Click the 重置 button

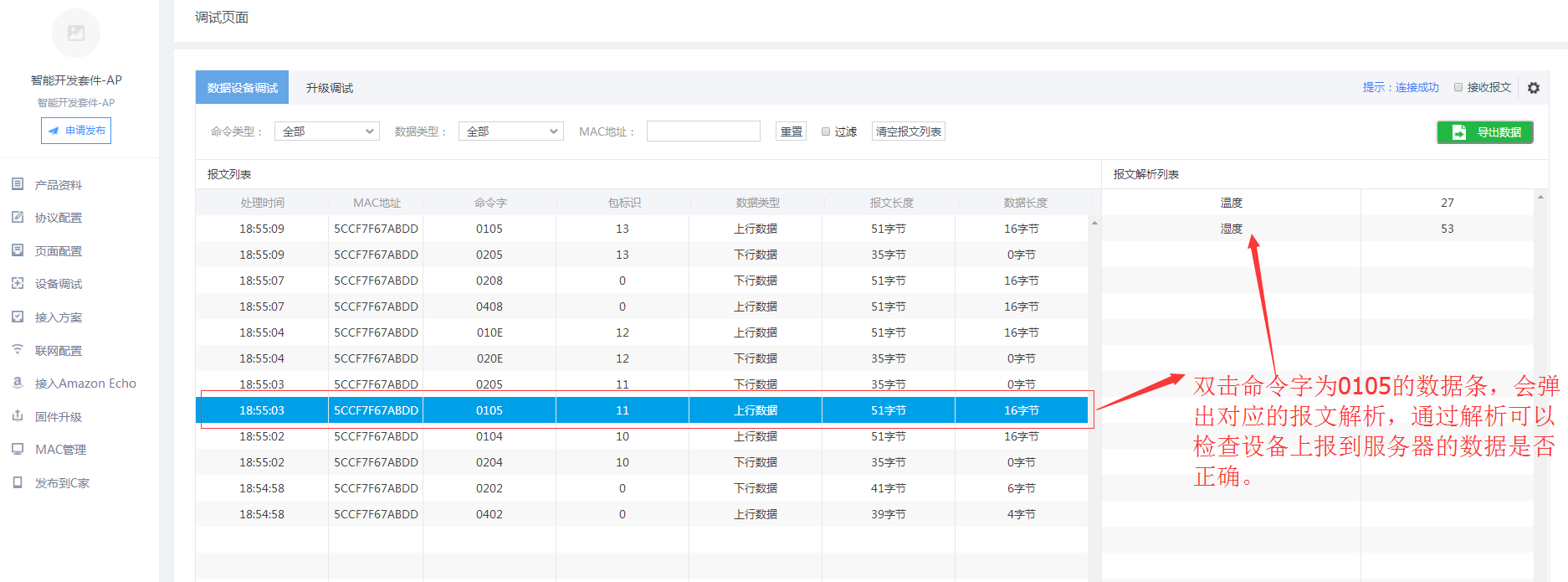[791, 131]
